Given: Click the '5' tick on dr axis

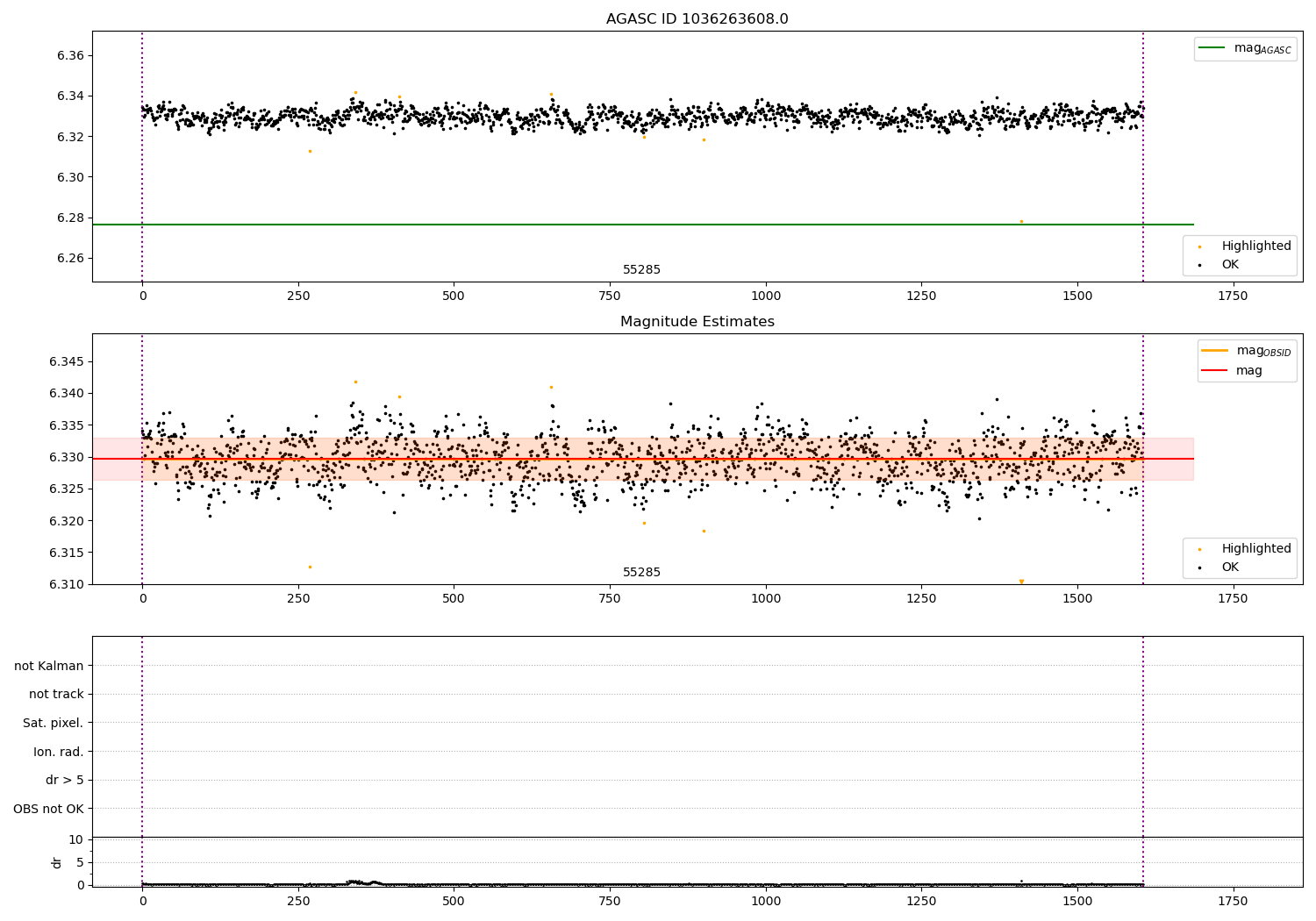Looking at the screenshot, I should coord(80,862).
